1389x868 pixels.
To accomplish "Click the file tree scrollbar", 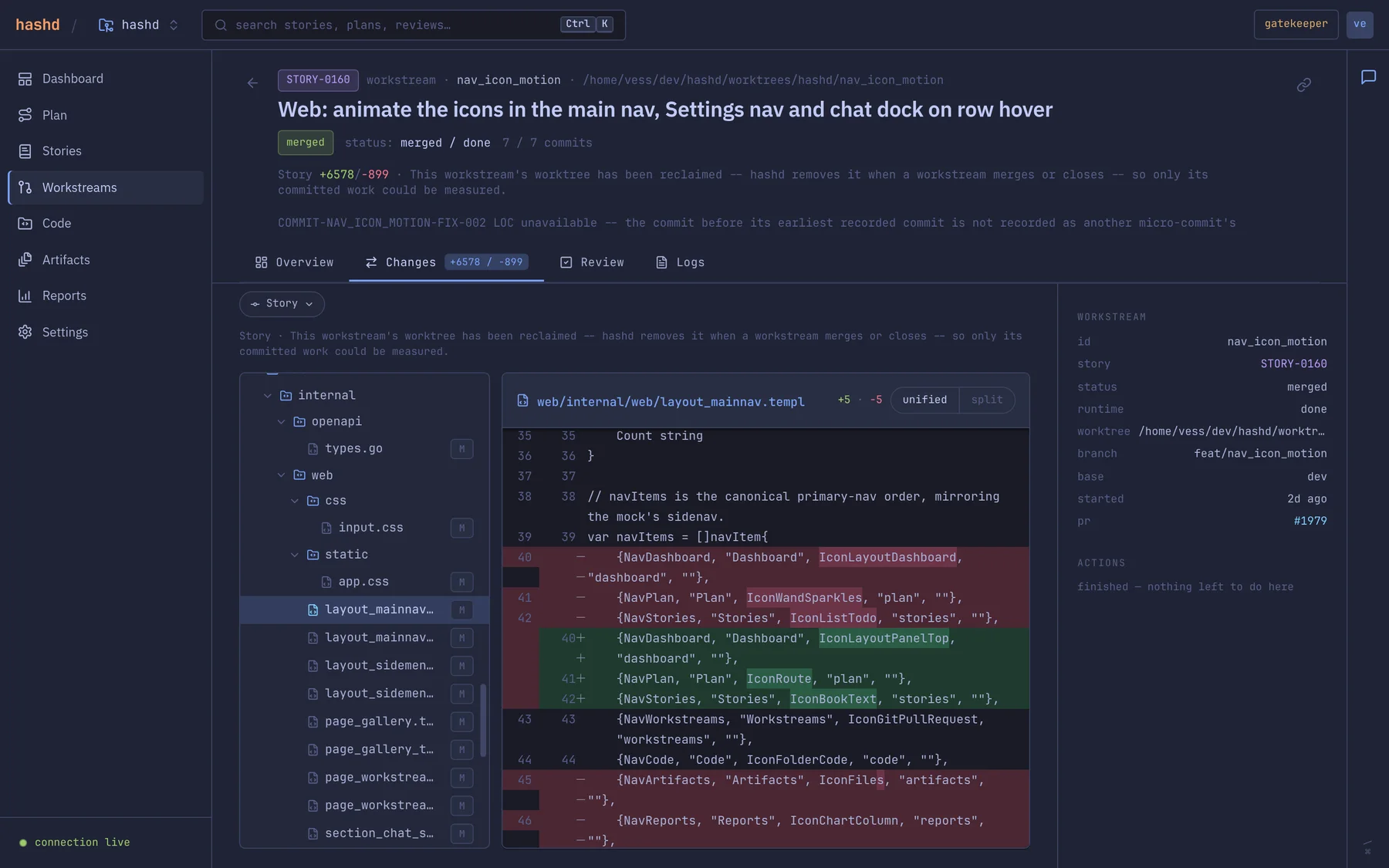I will point(483,720).
